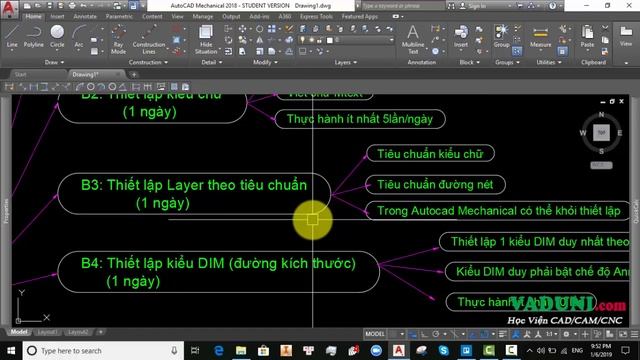Screen dimensions: 640x360
Task: Select the Arc tool
Action: coord(79,36)
